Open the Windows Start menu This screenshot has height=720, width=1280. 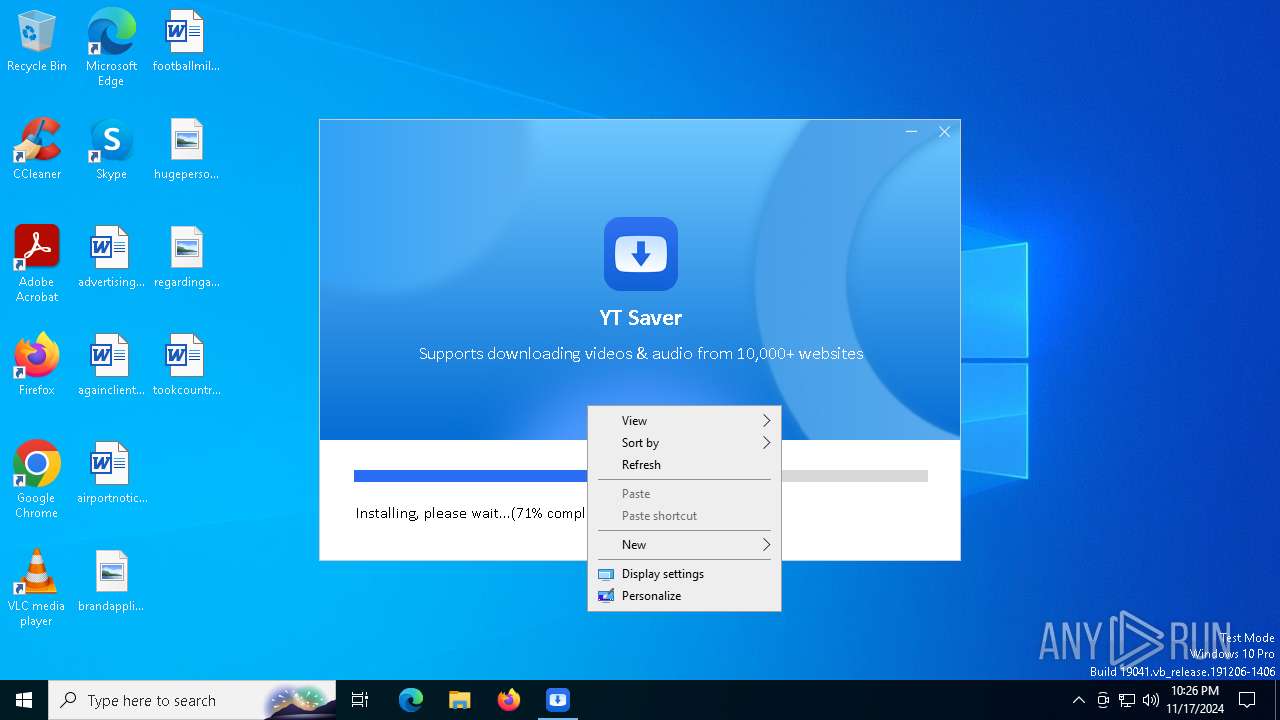click(x=24, y=700)
